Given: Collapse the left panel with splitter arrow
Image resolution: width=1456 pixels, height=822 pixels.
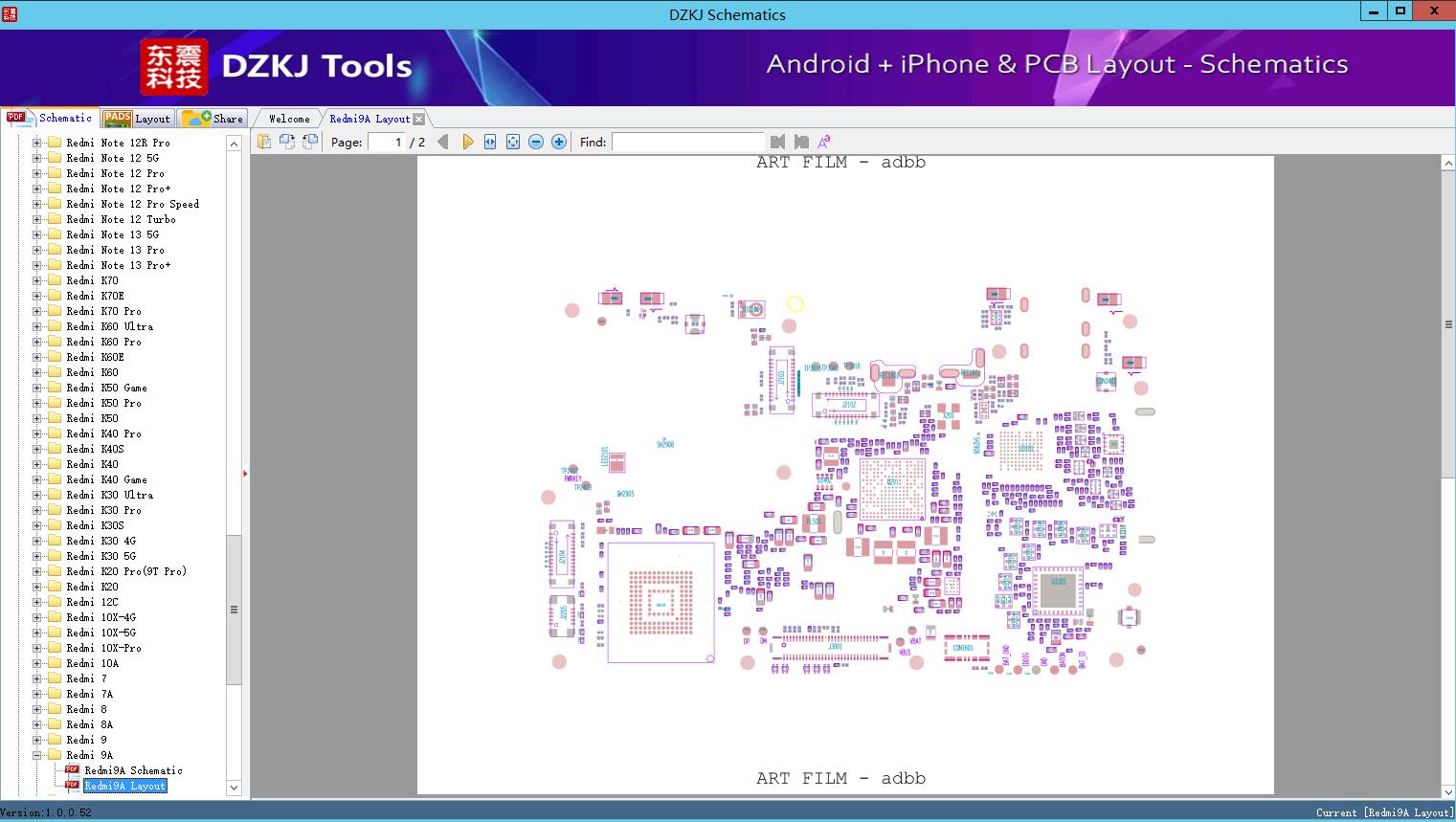Looking at the screenshot, I should 245,474.
